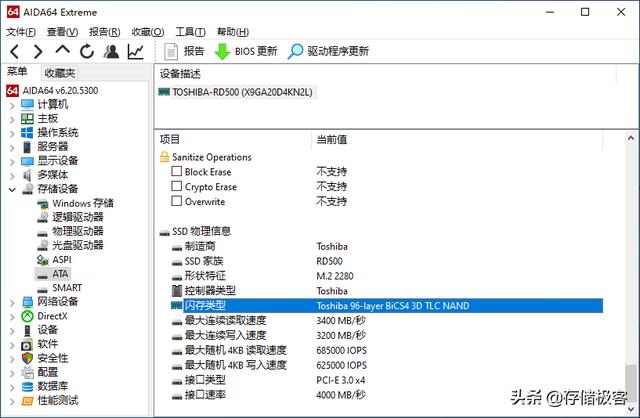
Task: Switch to the 菜单 tab
Action: point(17,72)
